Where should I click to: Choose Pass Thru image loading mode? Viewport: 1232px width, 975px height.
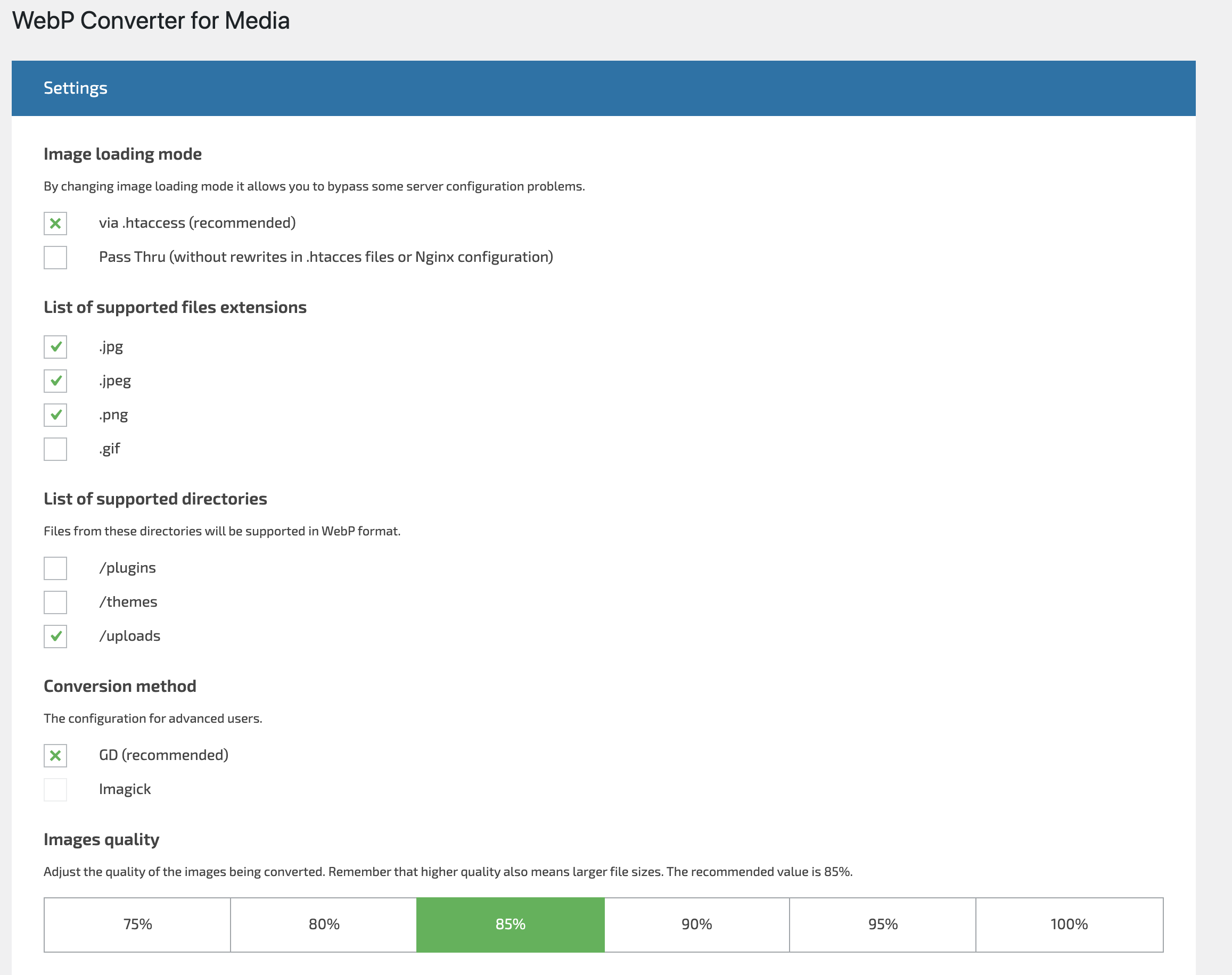coord(55,258)
